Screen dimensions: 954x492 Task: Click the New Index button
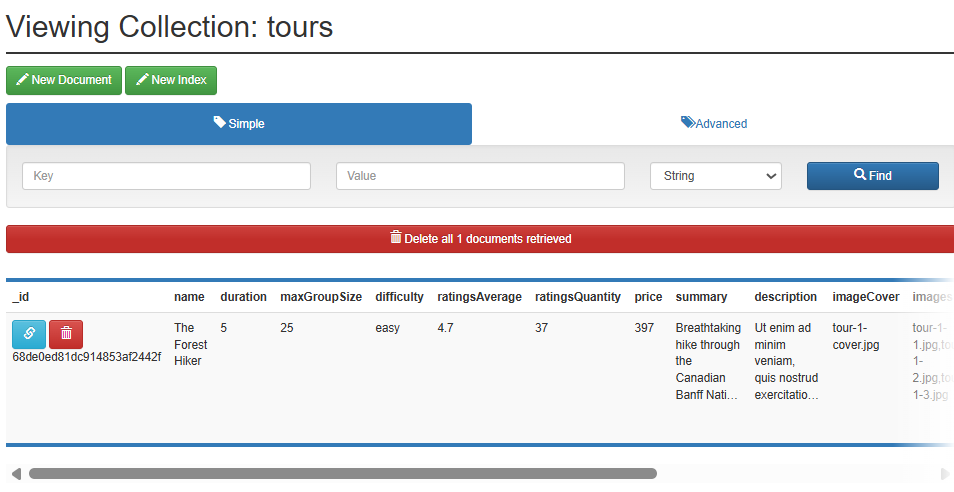click(x=171, y=80)
